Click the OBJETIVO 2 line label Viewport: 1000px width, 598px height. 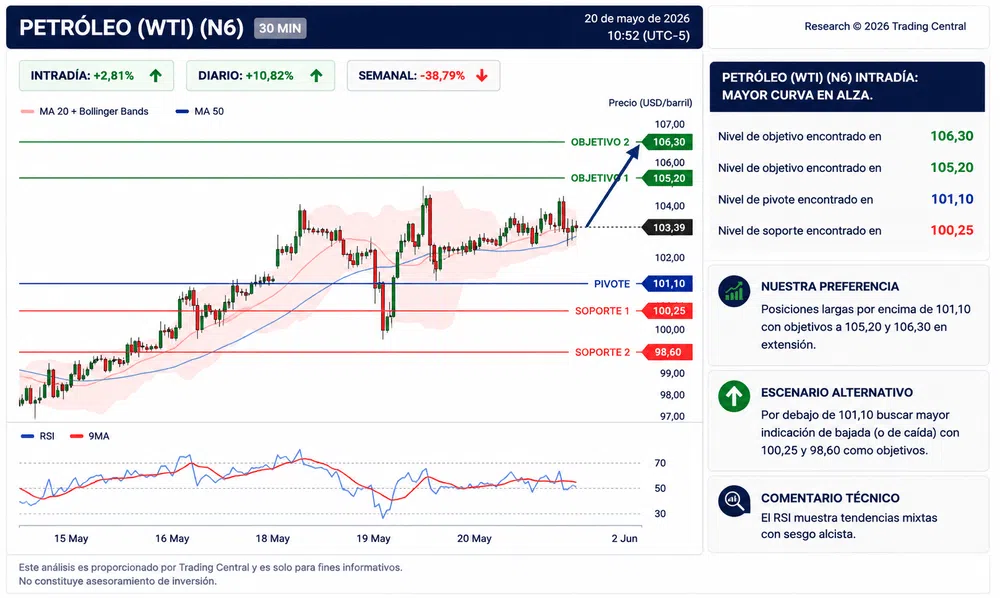[x=599, y=142]
